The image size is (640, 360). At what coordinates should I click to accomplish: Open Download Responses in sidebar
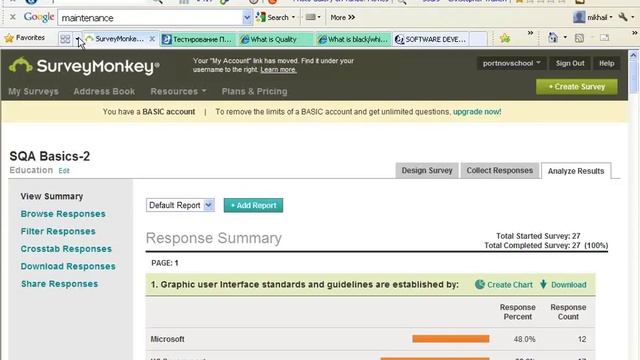coord(68,267)
